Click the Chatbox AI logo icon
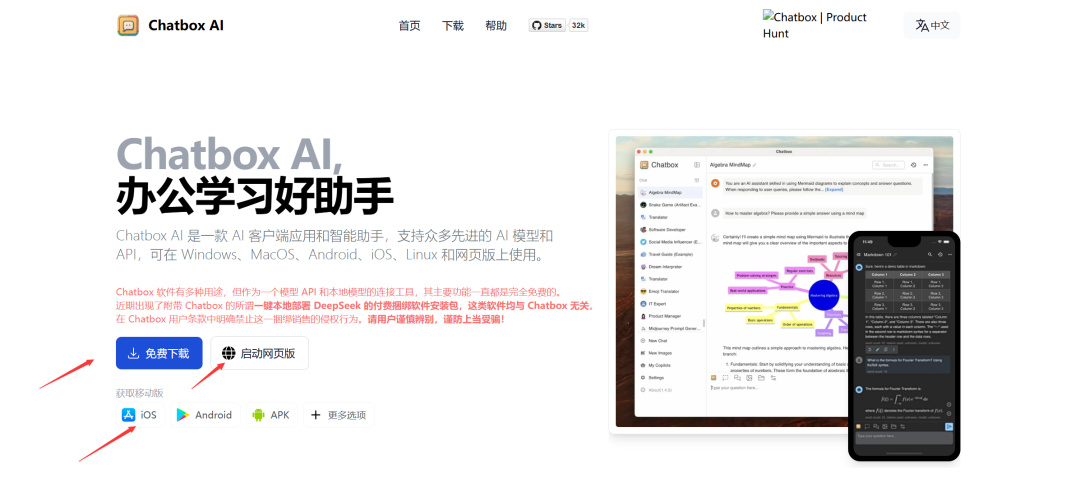The height and width of the screenshot is (501, 1080). 127,25
